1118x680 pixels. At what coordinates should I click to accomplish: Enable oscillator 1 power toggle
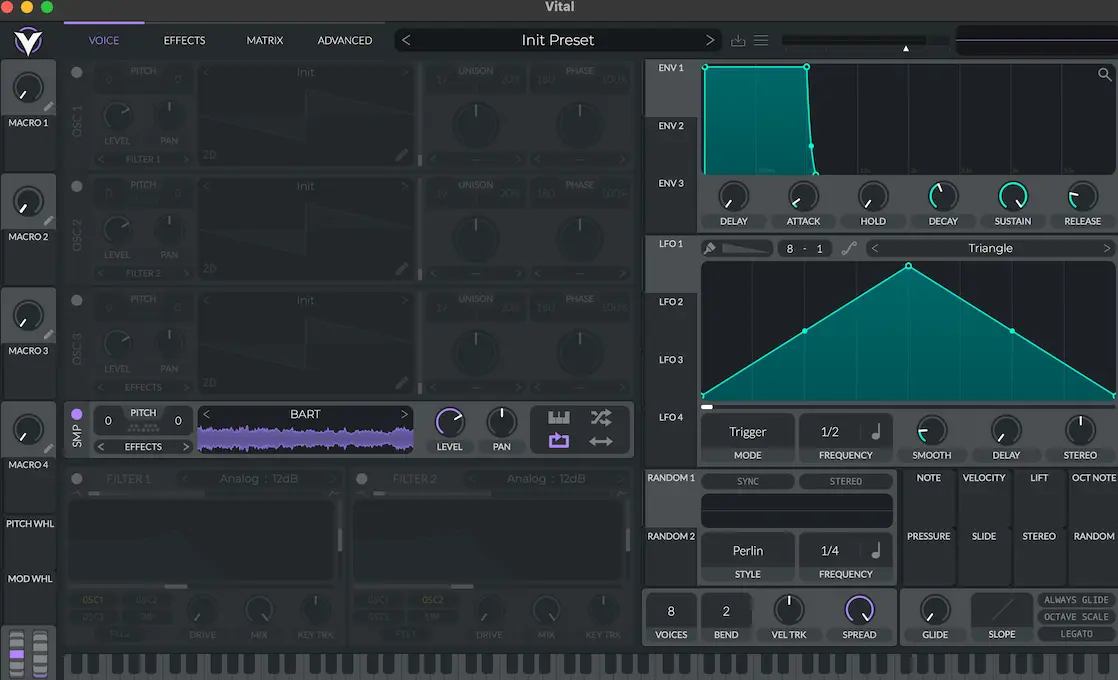click(x=77, y=72)
